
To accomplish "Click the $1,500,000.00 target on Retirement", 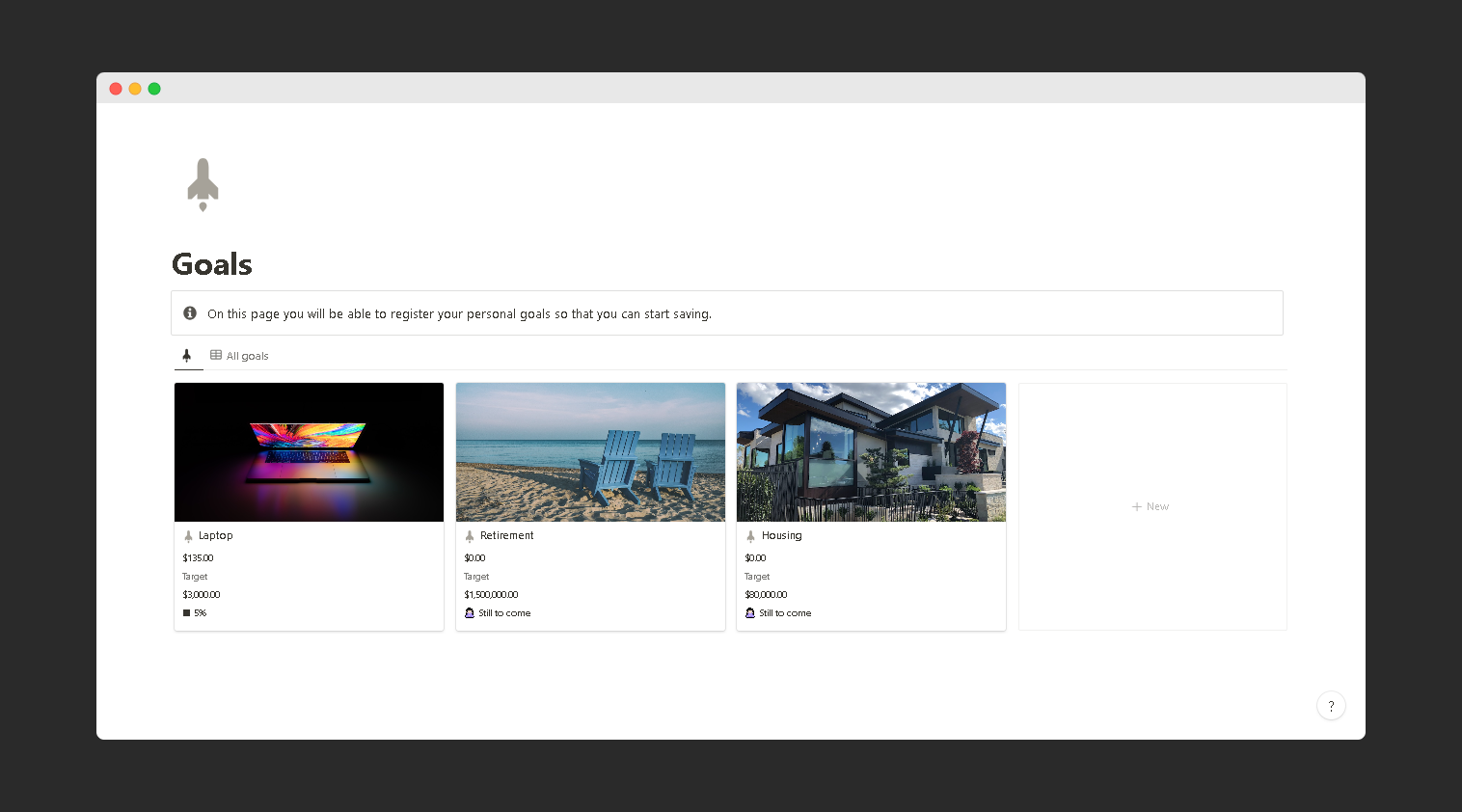I will (x=491, y=594).
